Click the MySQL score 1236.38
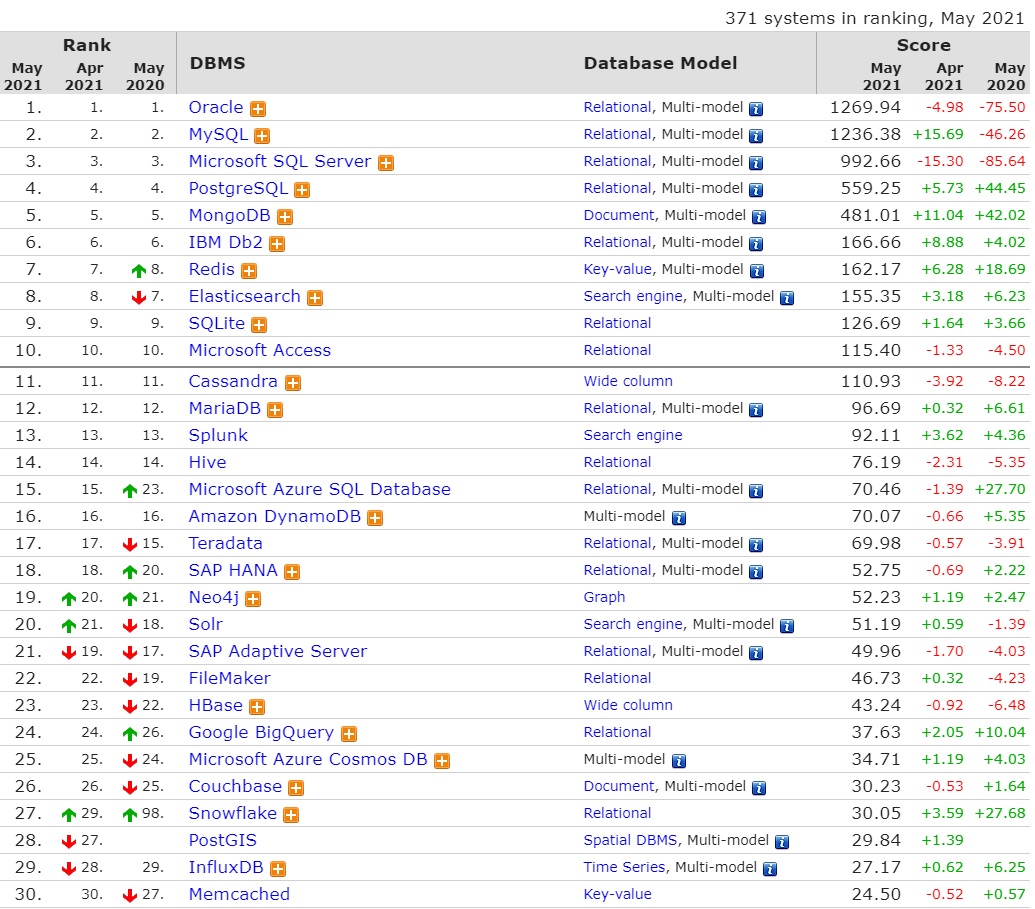Screen dimensions: 1035x909 865,135
